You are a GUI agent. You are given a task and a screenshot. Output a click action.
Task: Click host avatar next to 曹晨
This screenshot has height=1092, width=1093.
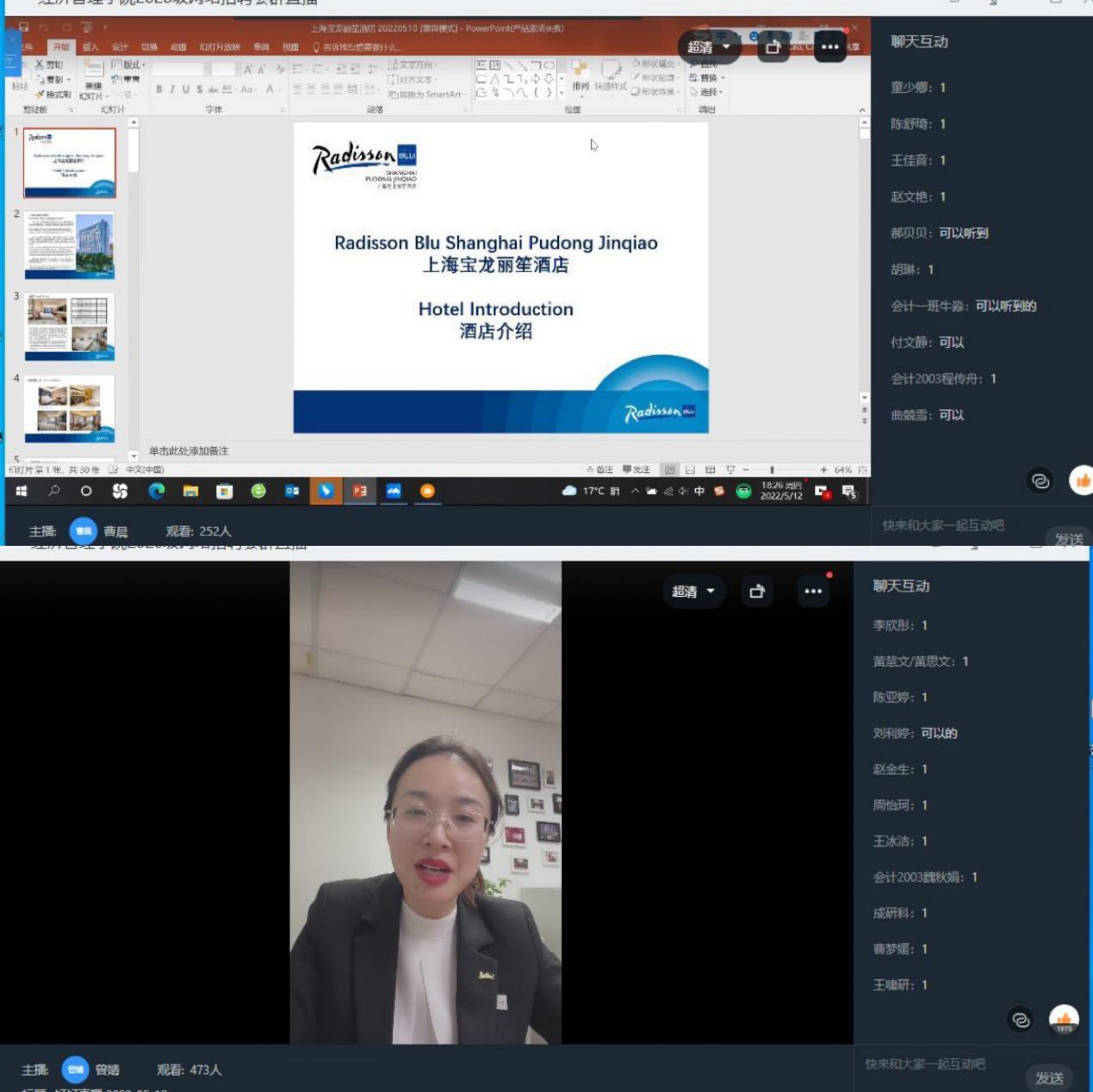pos(83,531)
